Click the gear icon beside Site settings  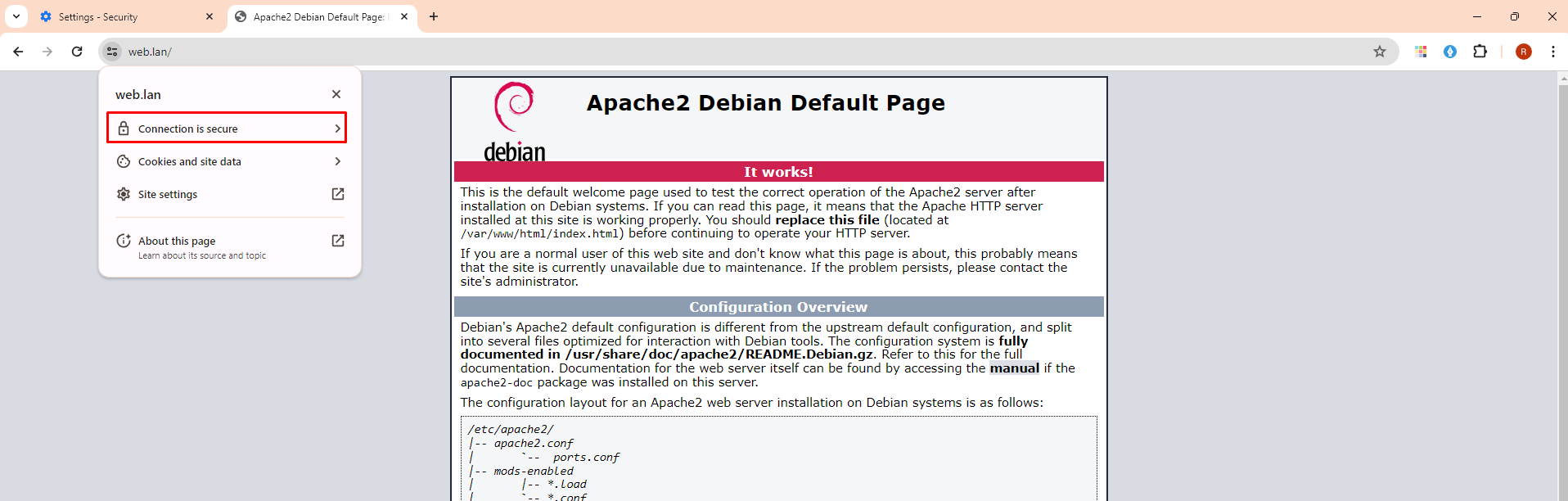(x=124, y=194)
